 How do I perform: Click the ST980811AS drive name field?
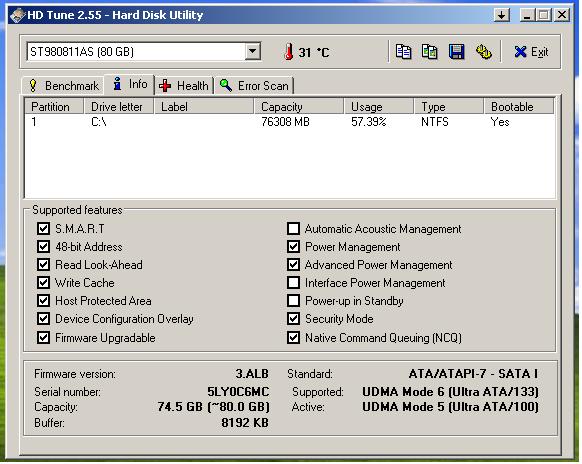click(x=136, y=52)
